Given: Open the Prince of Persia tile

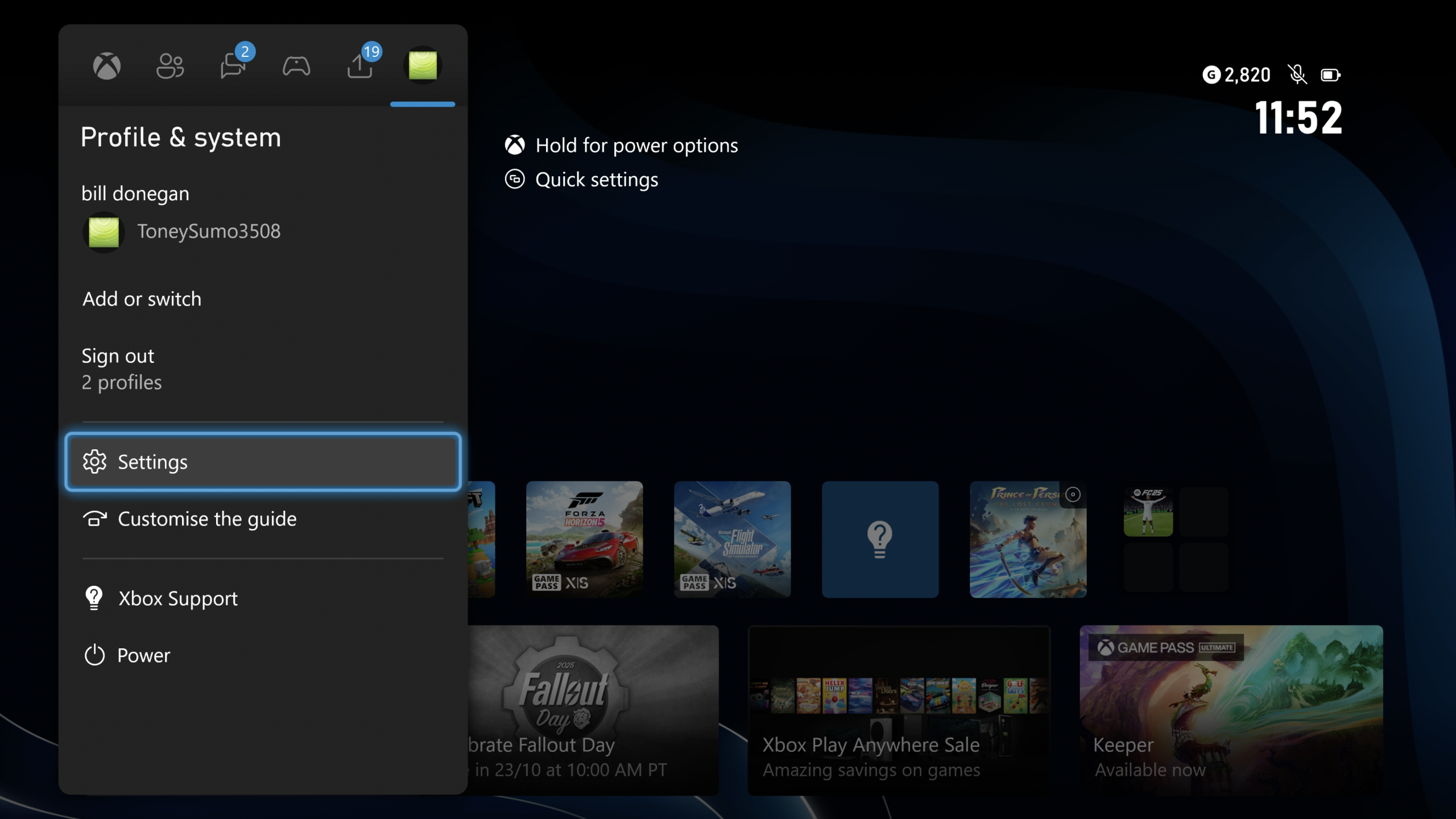Looking at the screenshot, I should coord(1028,539).
